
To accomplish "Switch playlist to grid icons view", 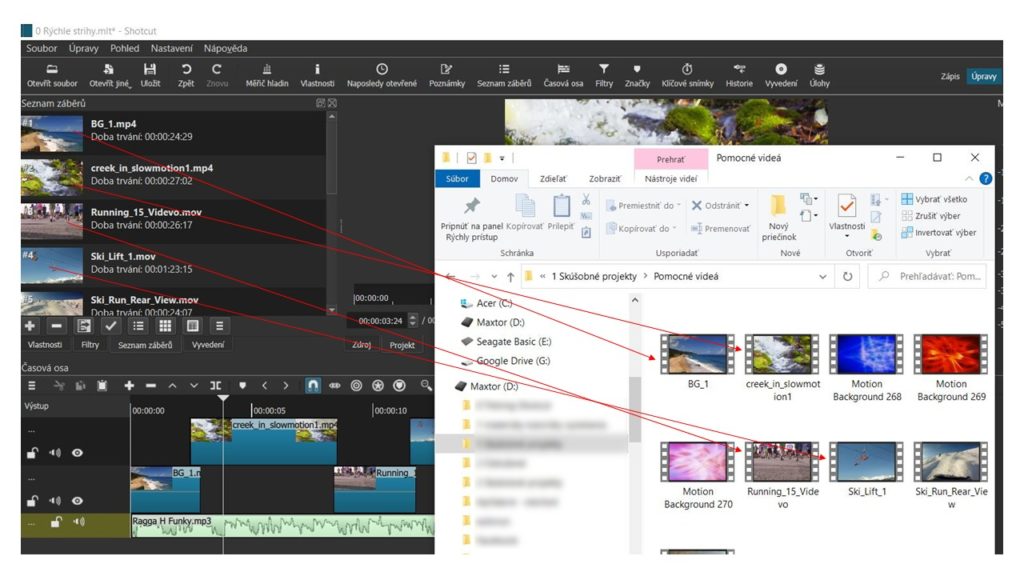I will pos(165,325).
